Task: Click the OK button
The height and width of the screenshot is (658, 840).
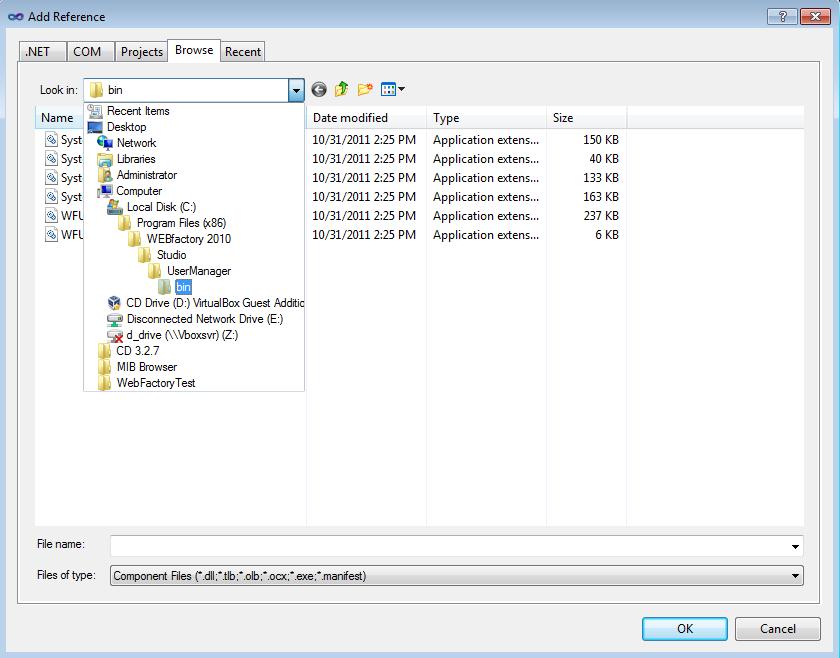Action: coord(684,629)
